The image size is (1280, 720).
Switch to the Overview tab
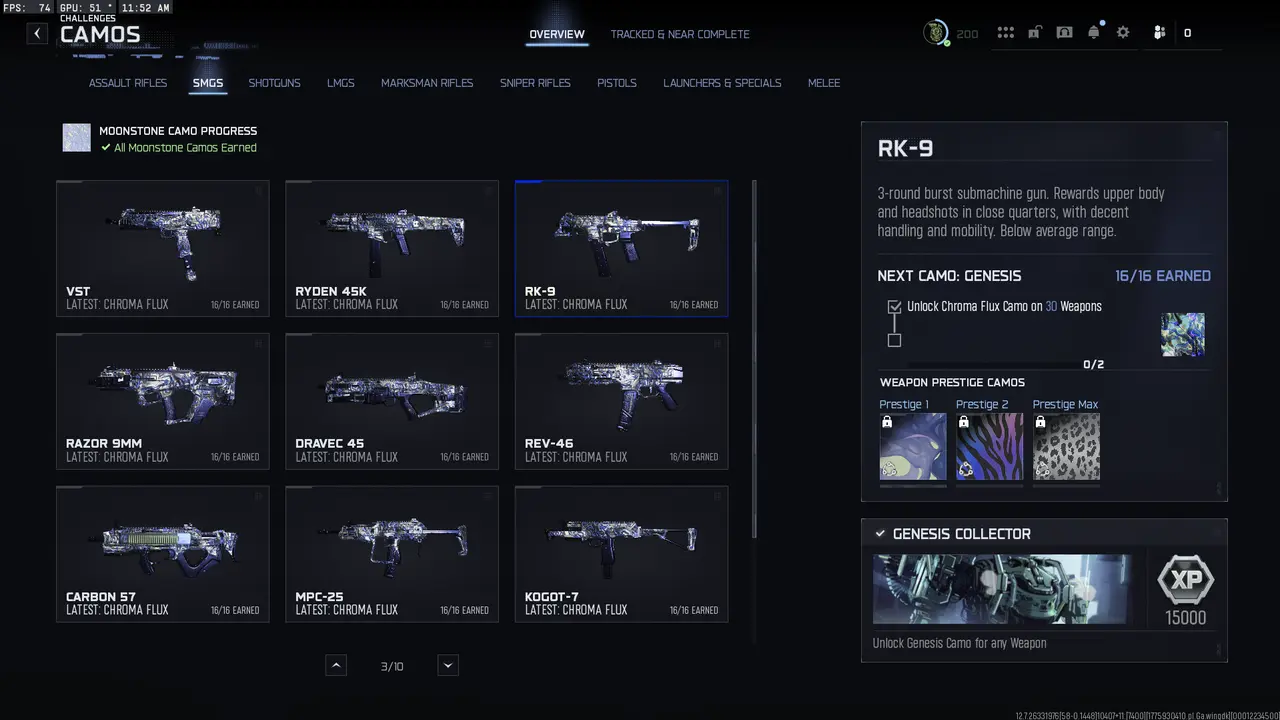[x=557, y=34]
